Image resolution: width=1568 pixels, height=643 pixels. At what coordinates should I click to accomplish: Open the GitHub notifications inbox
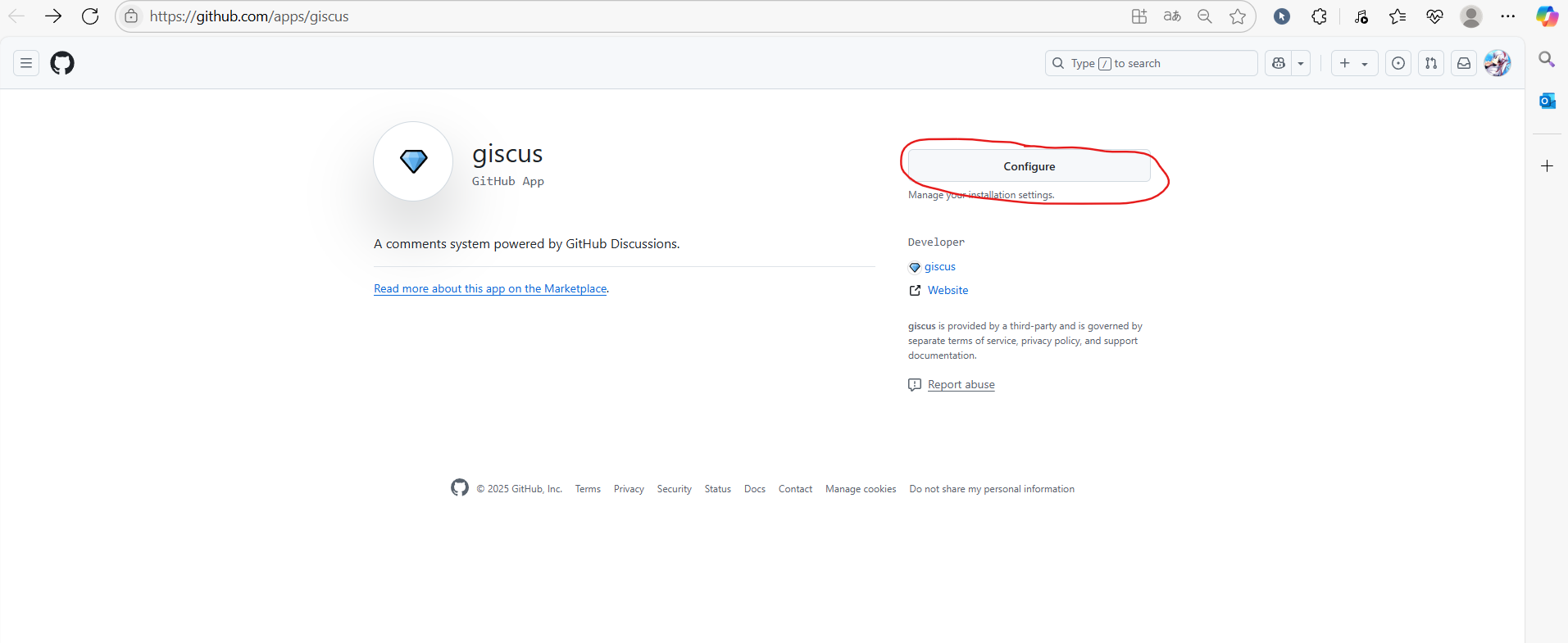click(1464, 63)
